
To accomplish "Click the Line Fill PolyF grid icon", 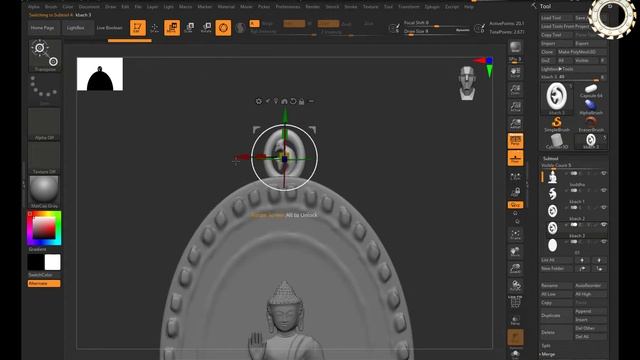I will tap(516, 302).
